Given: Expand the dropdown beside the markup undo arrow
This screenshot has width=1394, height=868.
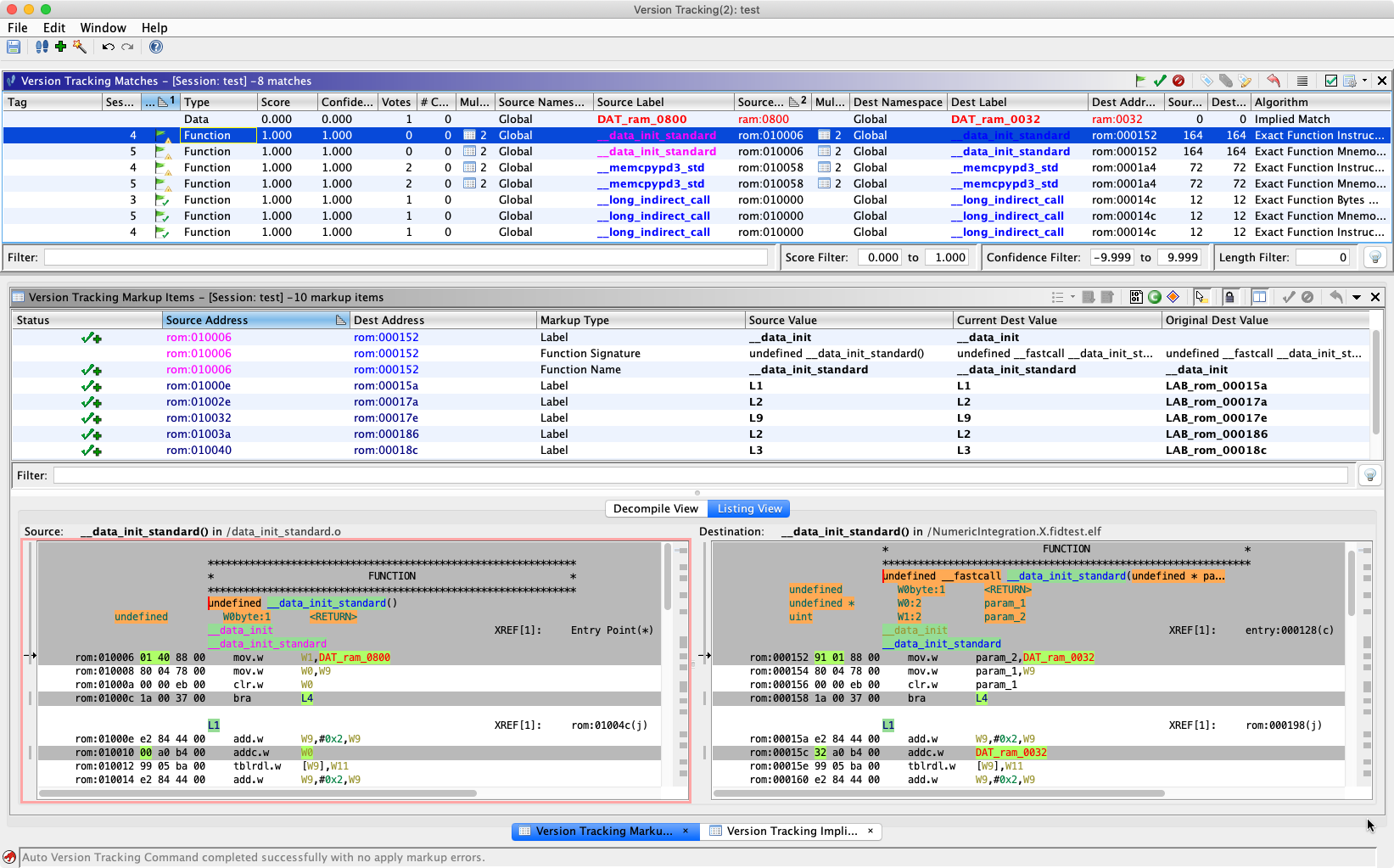Looking at the screenshot, I should (x=1356, y=297).
